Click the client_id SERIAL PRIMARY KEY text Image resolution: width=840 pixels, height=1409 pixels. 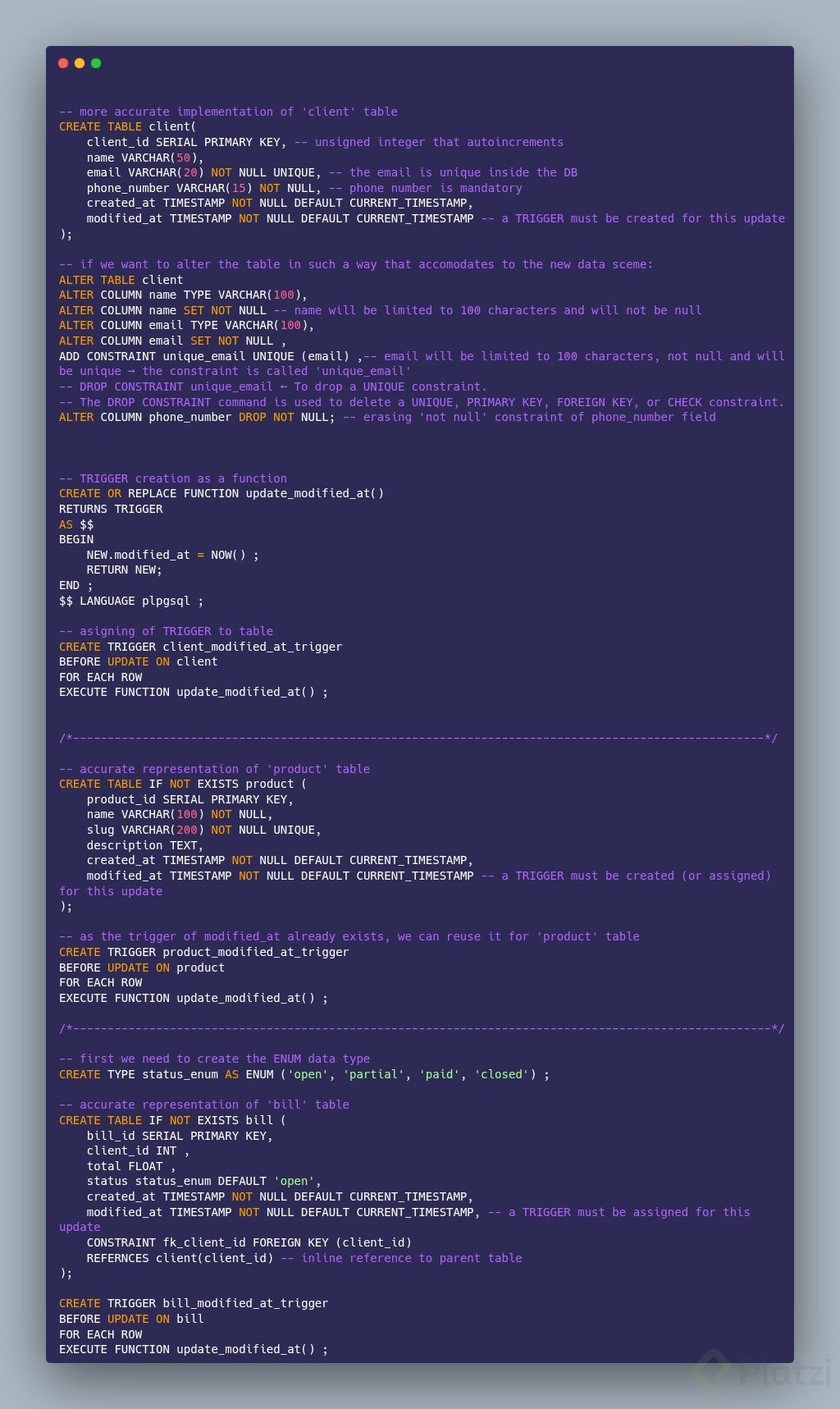tap(185, 142)
